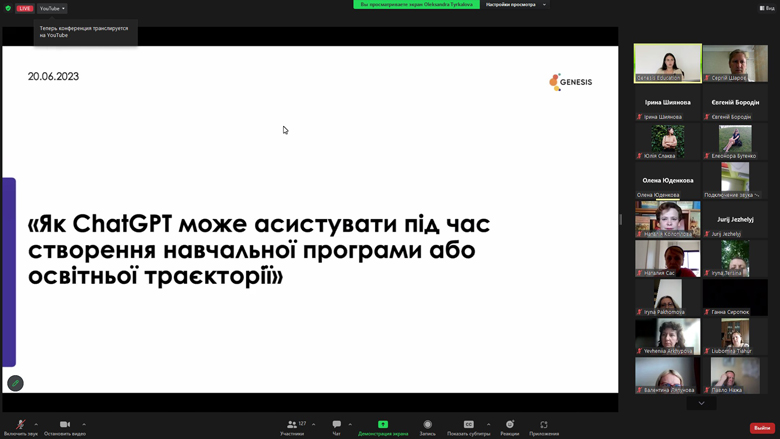The height and width of the screenshot is (439, 780).
Task: Click the participant count 127
Action: 302,423
